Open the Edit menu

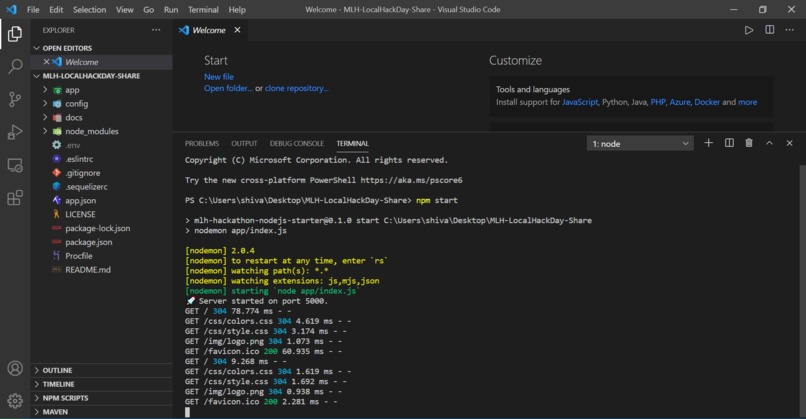(56, 9)
